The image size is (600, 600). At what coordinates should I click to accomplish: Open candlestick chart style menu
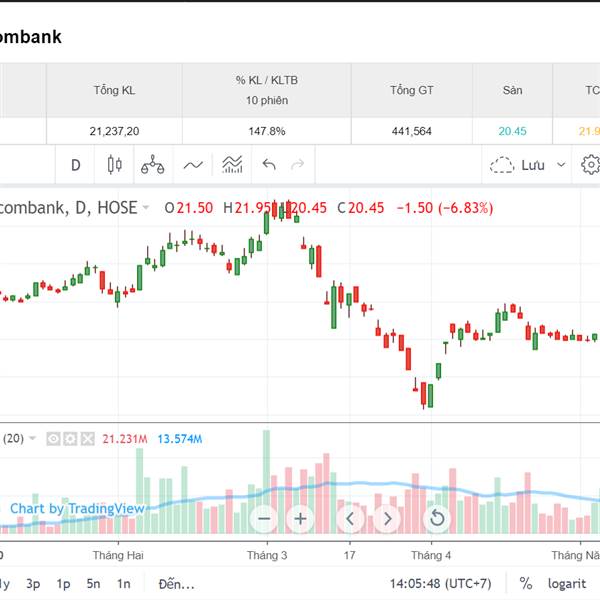[114, 165]
